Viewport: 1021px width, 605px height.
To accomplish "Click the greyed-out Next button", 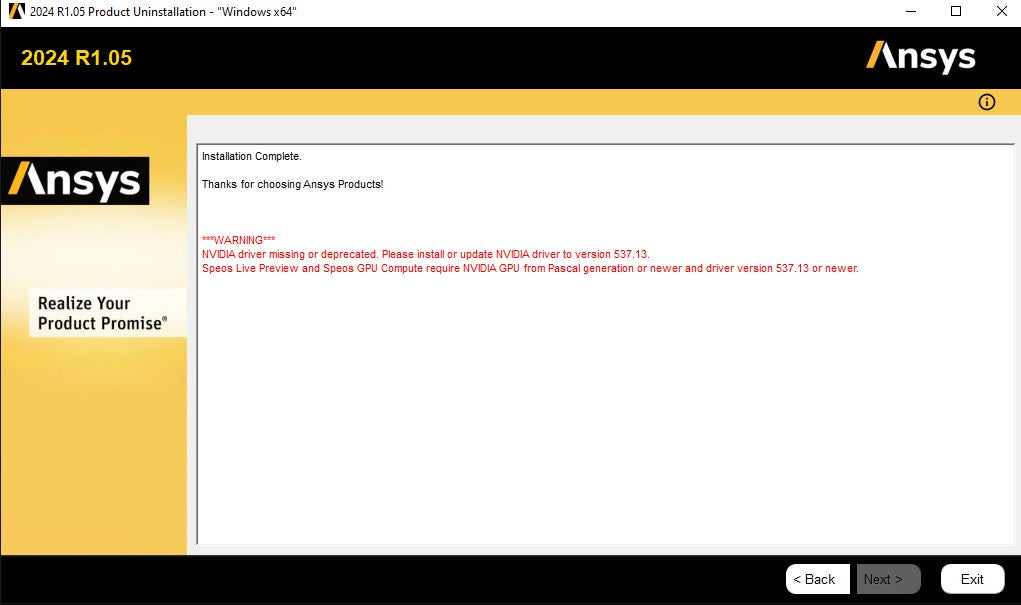I will click(888, 579).
